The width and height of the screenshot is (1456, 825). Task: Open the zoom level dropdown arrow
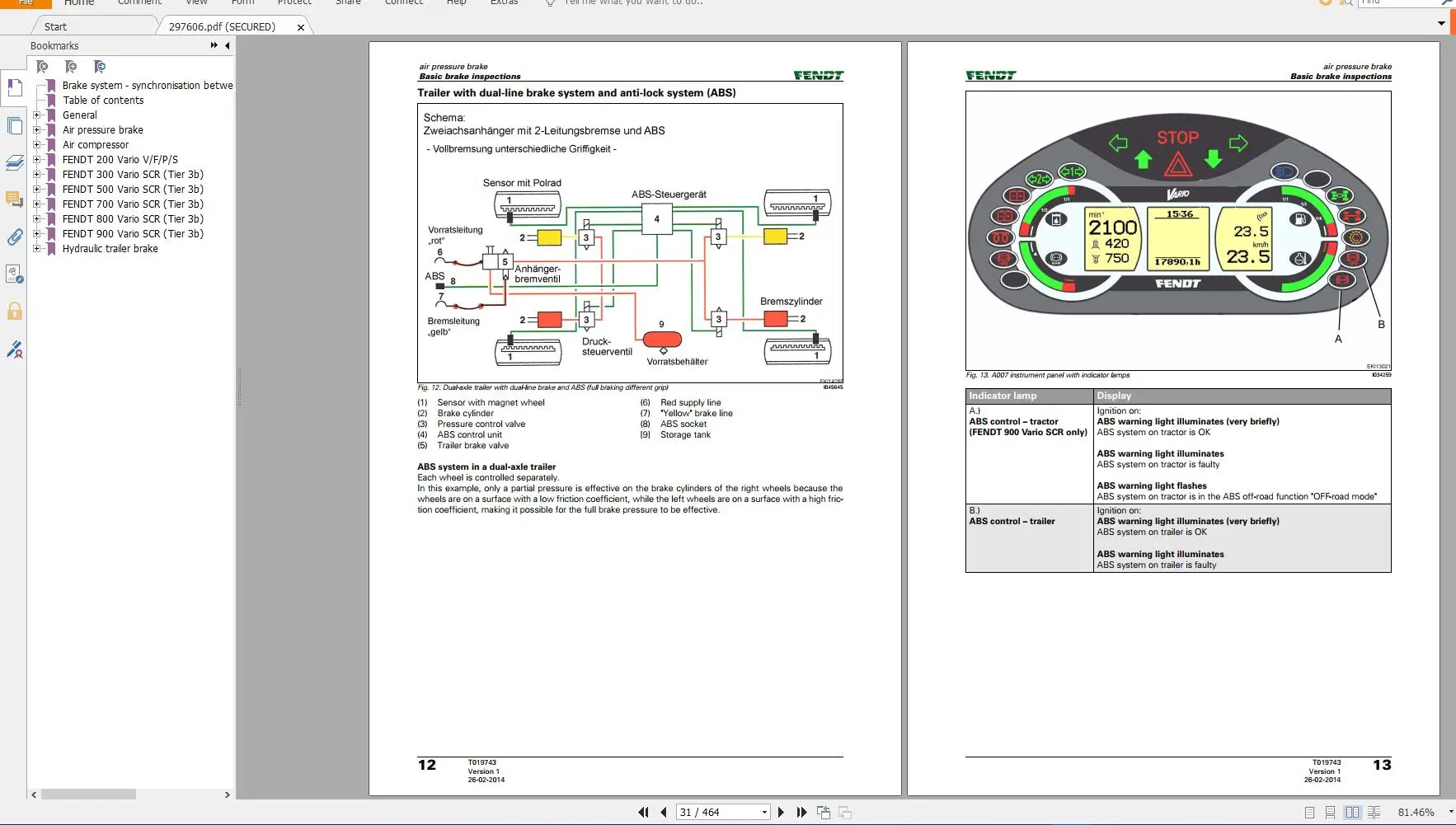click(x=1450, y=813)
